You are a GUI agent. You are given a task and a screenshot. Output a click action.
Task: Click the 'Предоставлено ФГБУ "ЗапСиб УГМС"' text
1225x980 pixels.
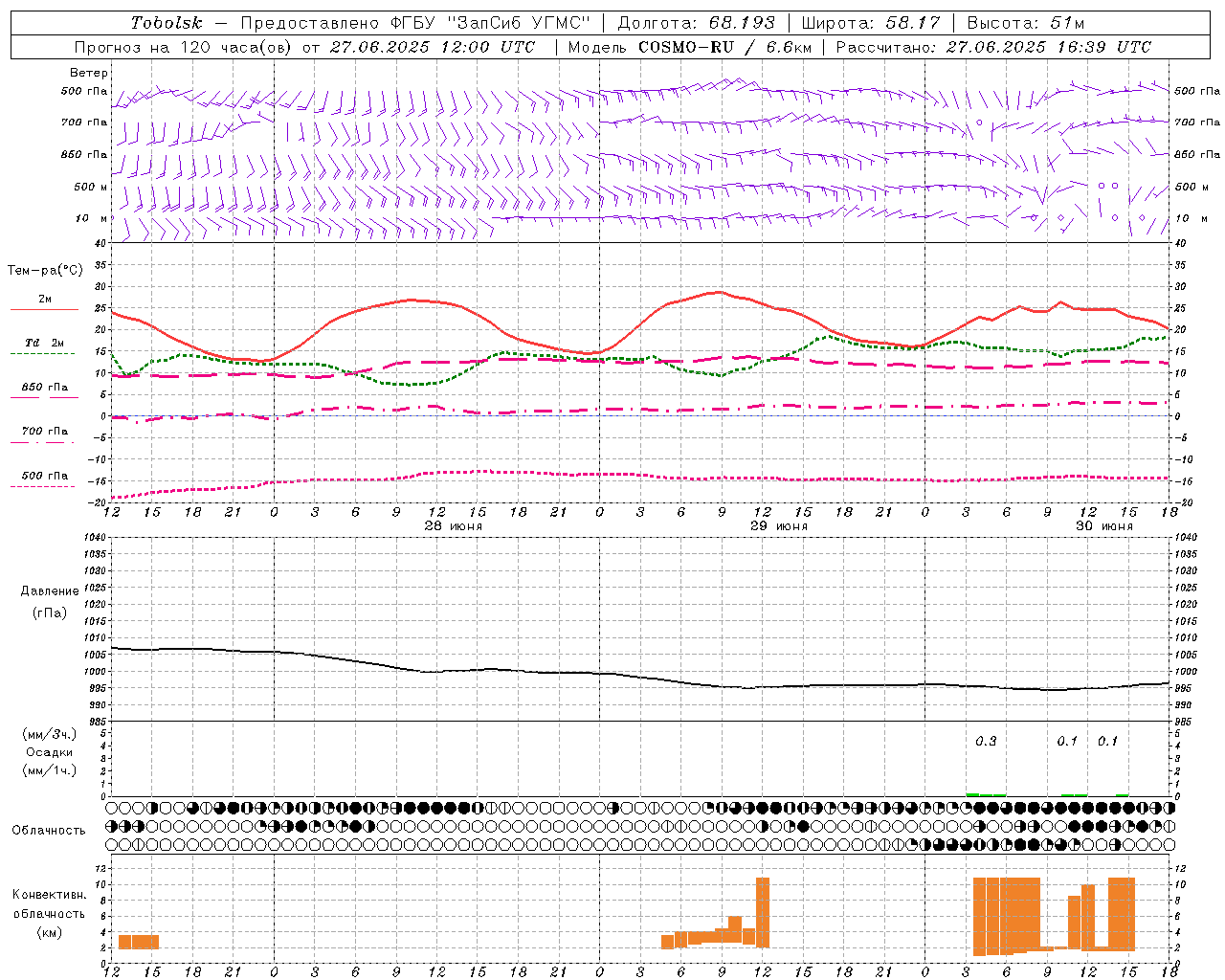pyautogui.click(x=415, y=23)
